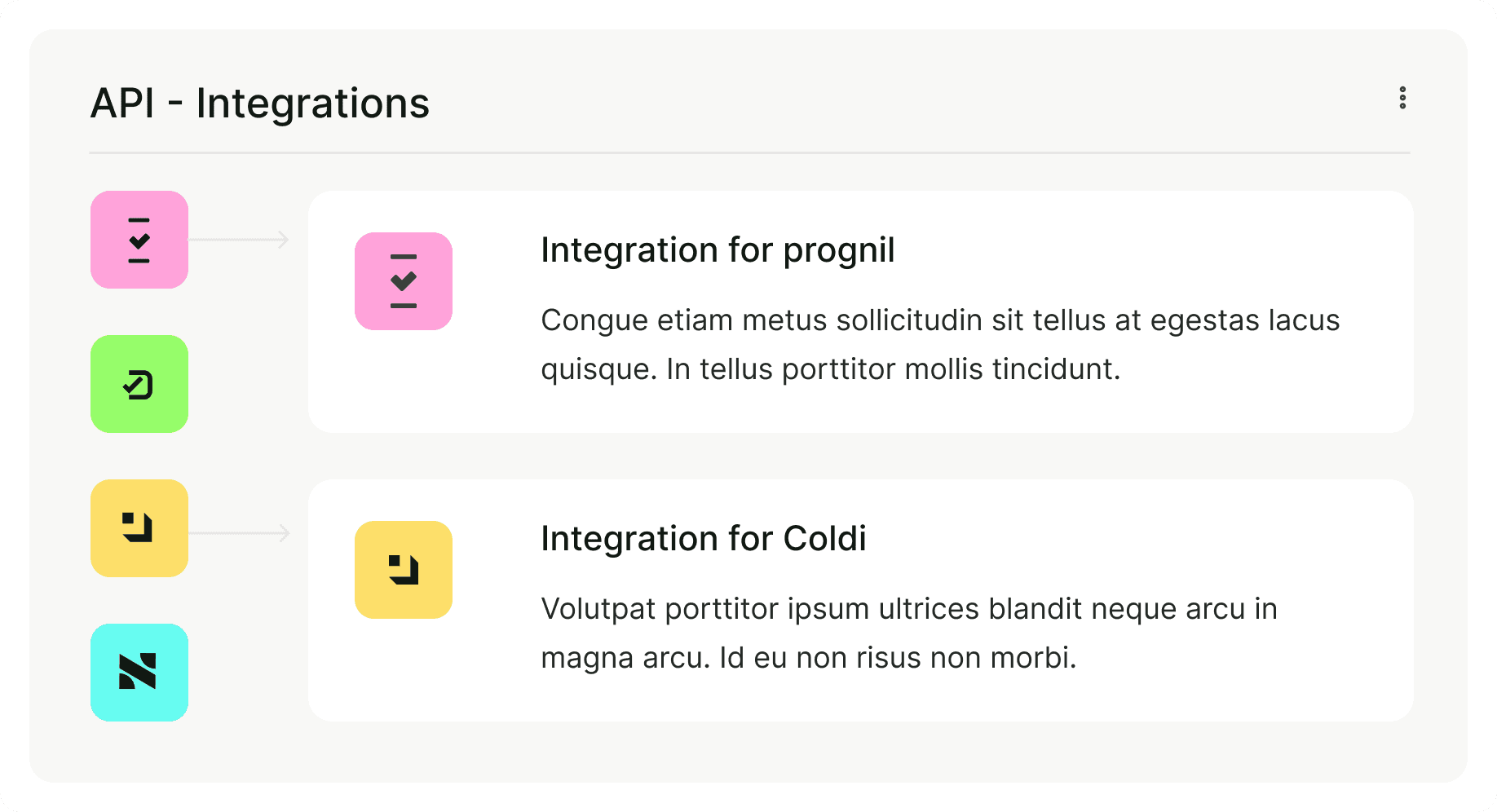Select the white prognil integration card
This screenshot has height=812, width=1497.
(x=860, y=408)
